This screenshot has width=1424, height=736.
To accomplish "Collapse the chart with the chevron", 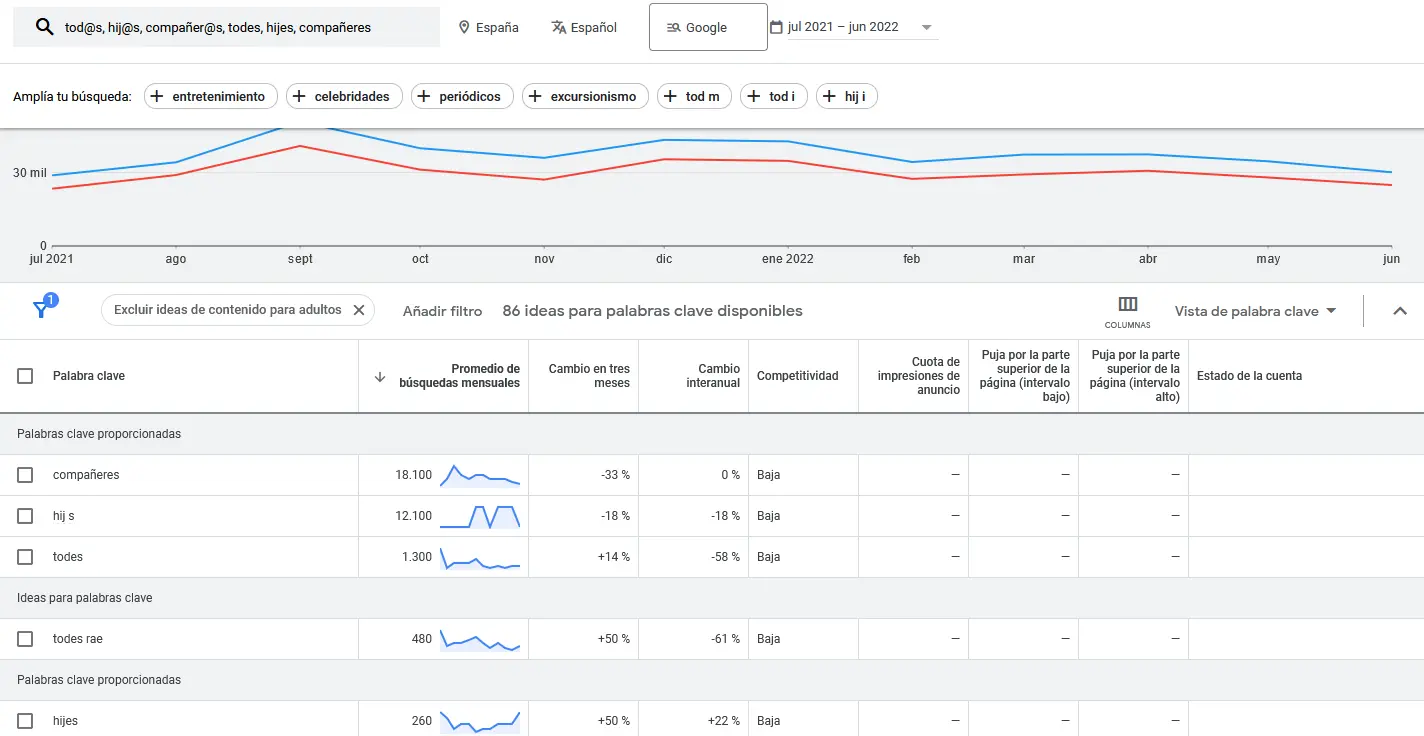I will point(1400,311).
